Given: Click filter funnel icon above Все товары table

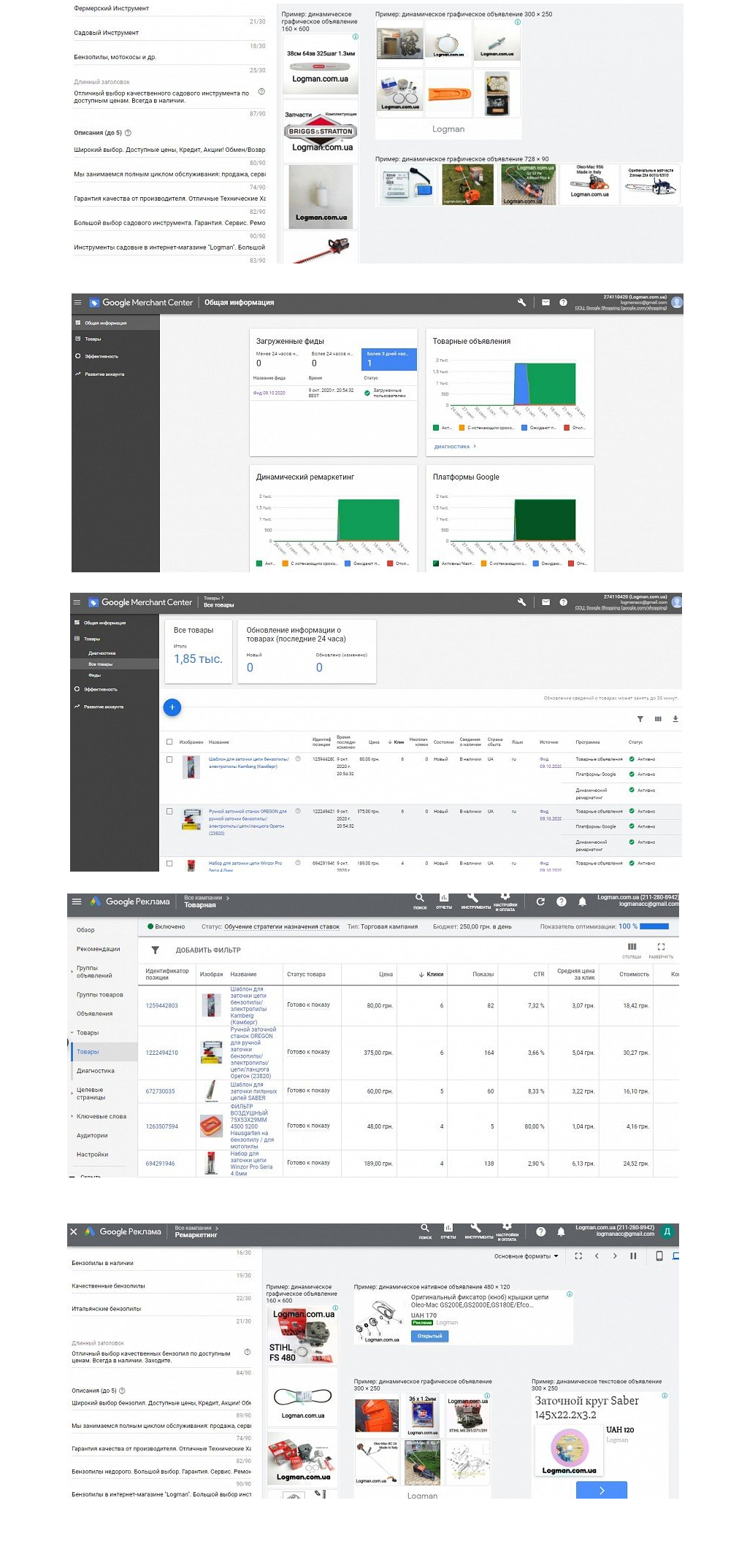Looking at the screenshot, I should [x=640, y=719].
